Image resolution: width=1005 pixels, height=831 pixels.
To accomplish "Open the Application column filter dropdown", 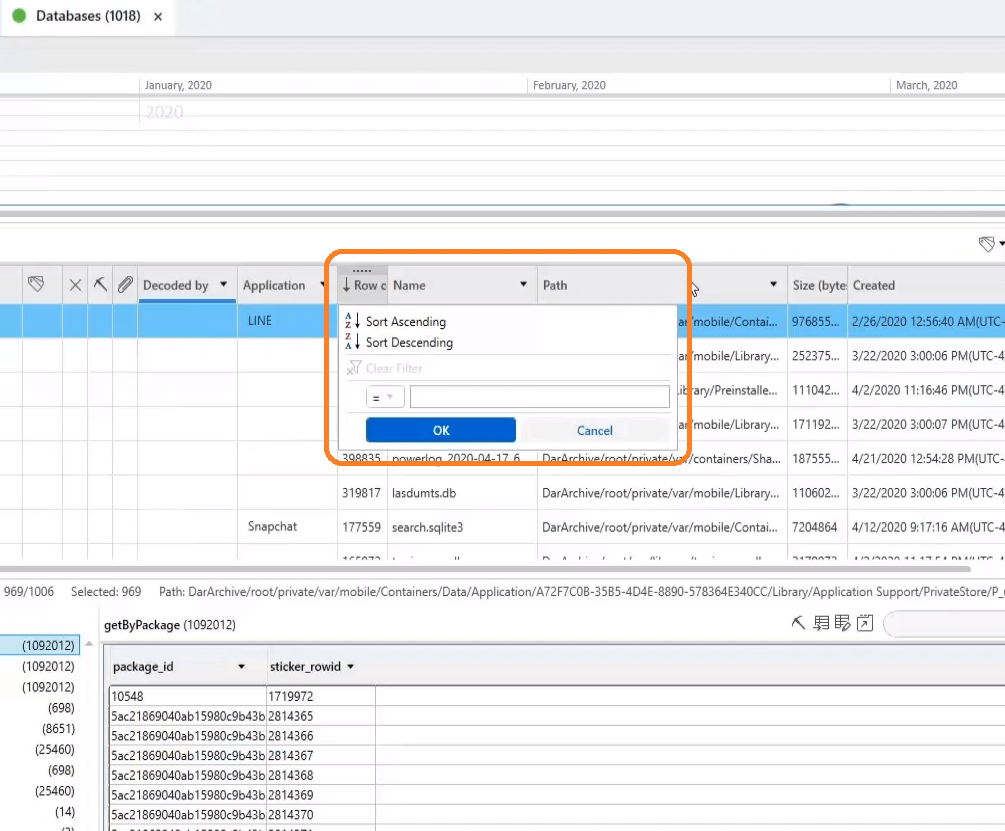I will (323, 284).
